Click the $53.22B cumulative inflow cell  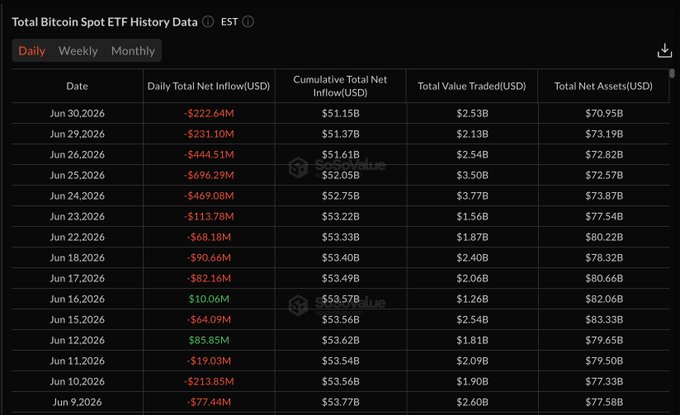pos(340,216)
